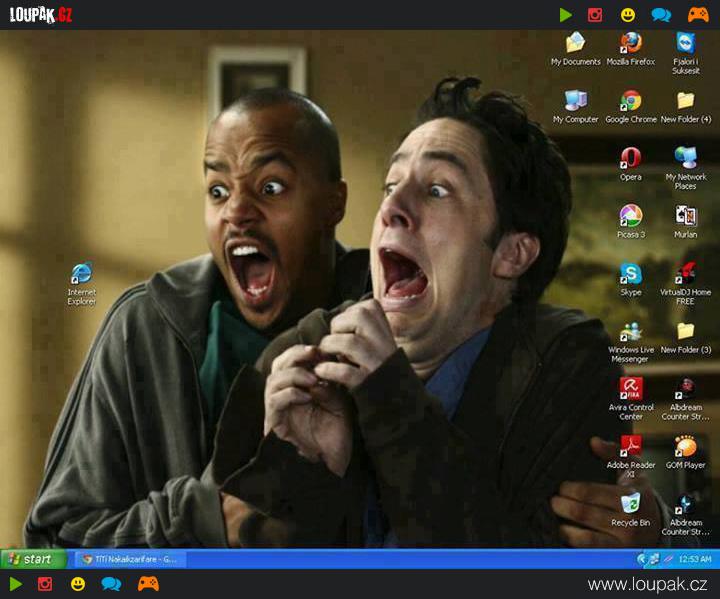Image resolution: width=720 pixels, height=599 pixels.
Task: Select the VirtualDJ Home FREE shortcut
Action: tap(686, 284)
